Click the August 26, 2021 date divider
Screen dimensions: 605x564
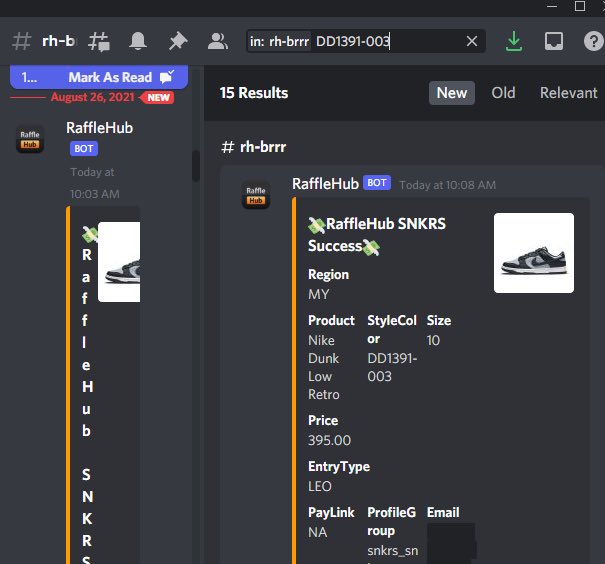point(93,97)
